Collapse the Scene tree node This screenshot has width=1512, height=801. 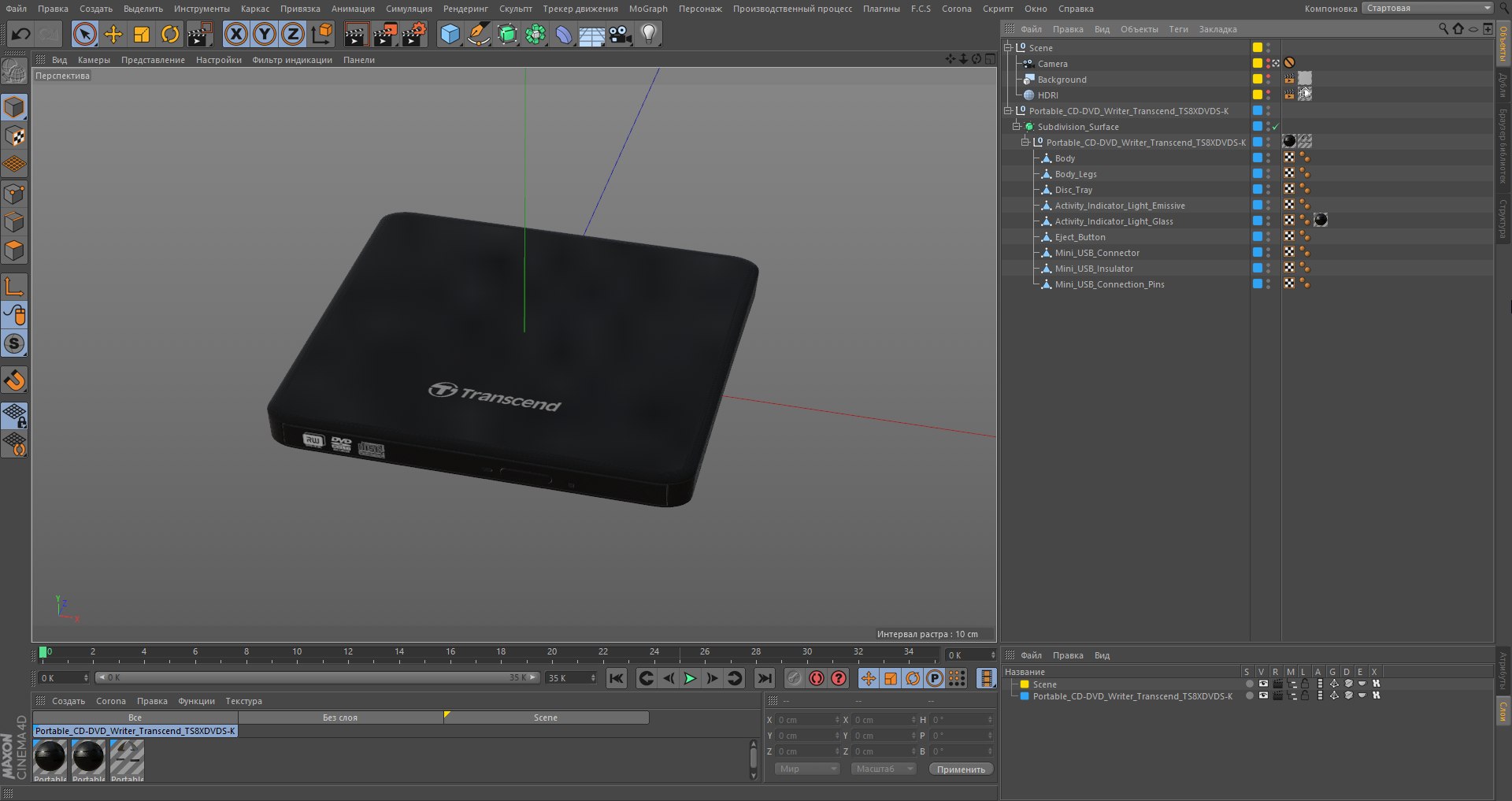click(x=1008, y=48)
